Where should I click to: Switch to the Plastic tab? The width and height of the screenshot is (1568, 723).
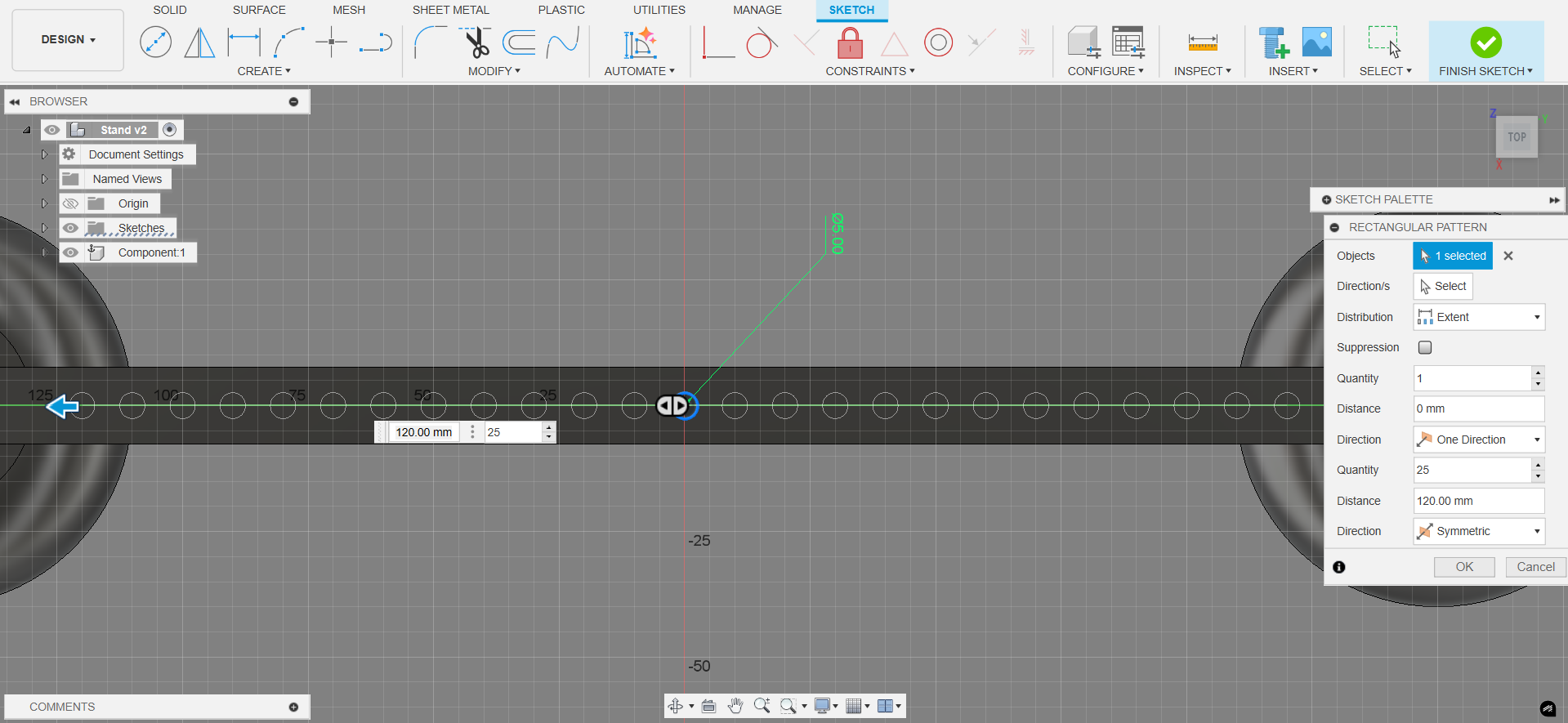tap(561, 10)
